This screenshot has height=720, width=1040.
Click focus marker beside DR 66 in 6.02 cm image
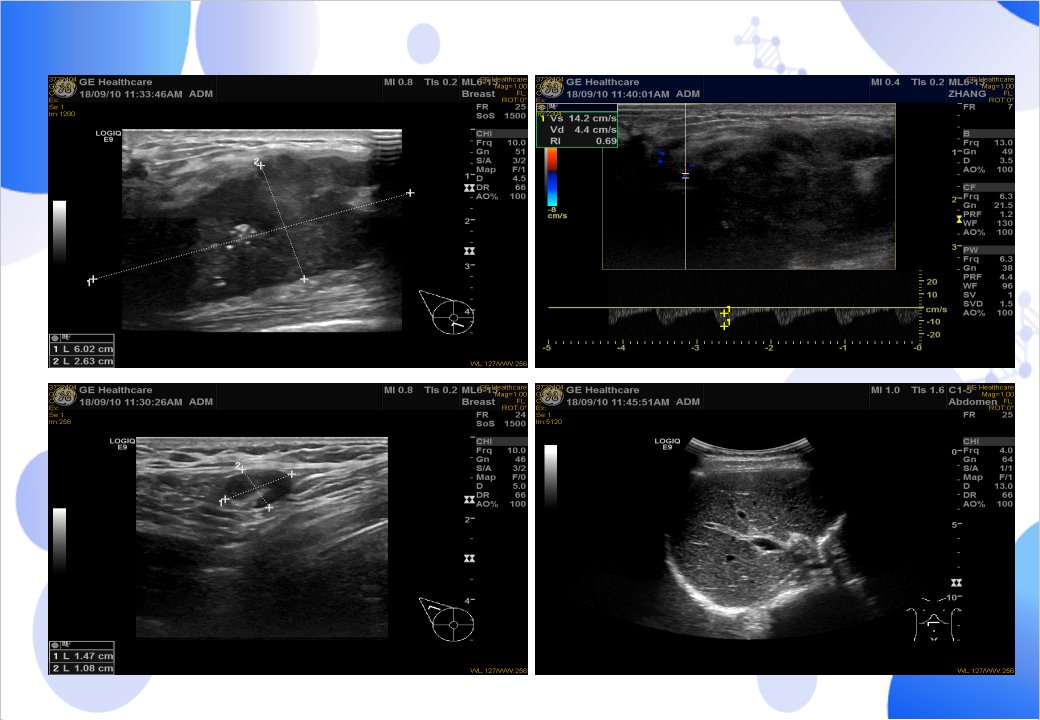click(470, 188)
